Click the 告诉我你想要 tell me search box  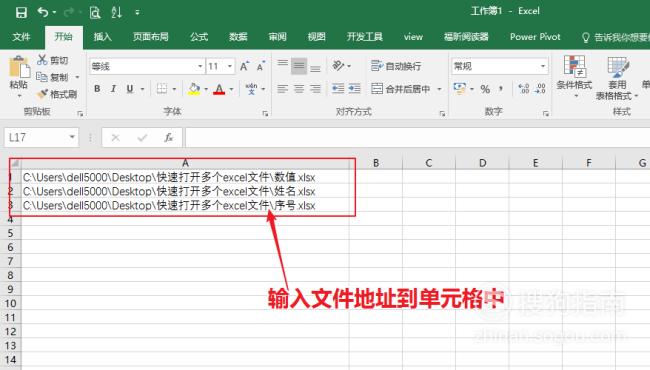(615, 37)
